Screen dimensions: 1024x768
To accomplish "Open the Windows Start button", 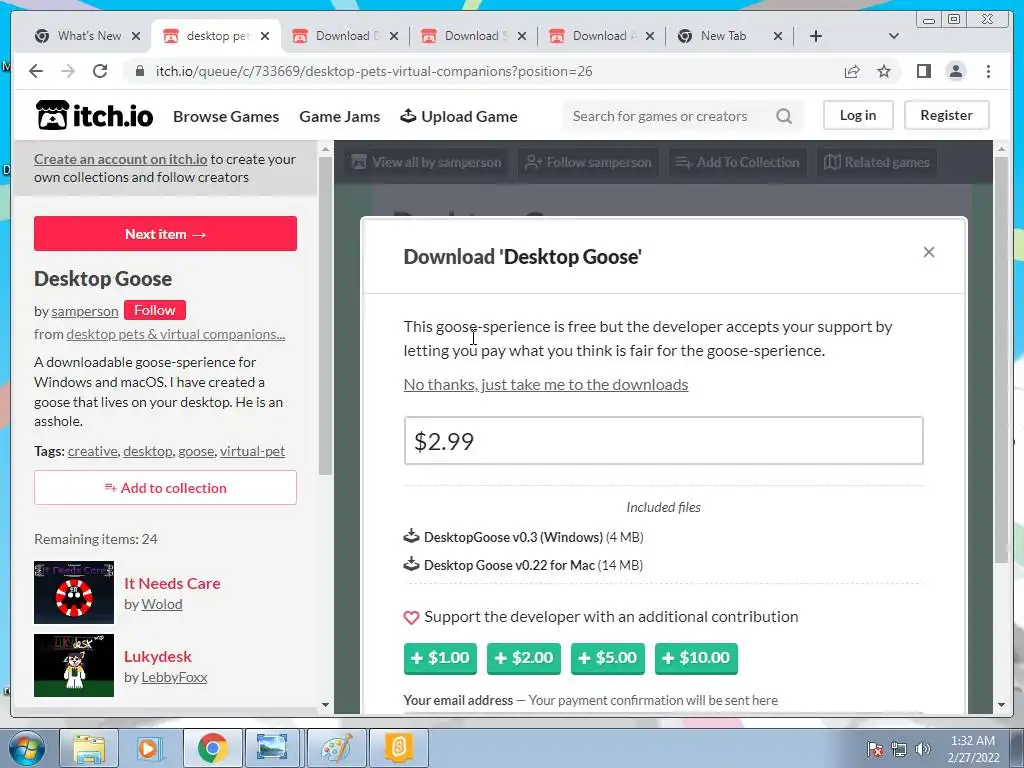I will [x=27, y=748].
